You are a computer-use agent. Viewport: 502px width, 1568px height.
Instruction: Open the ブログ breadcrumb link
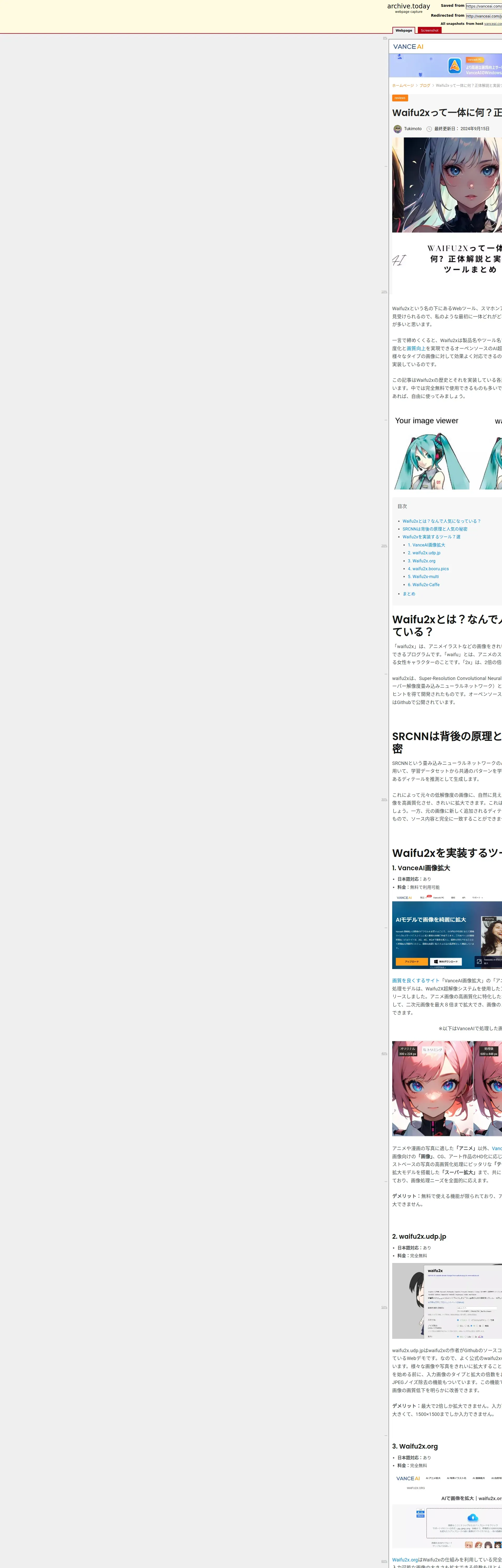(x=425, y=86)
